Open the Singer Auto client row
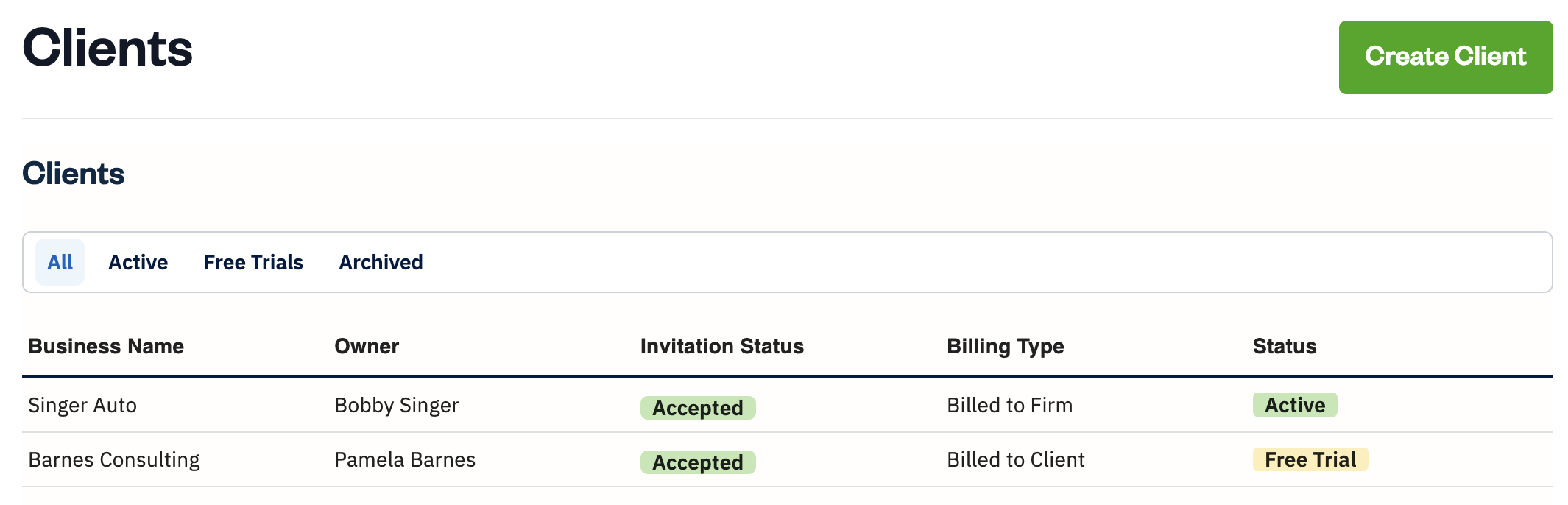The image size is (1568, 505). click(82, 406)
